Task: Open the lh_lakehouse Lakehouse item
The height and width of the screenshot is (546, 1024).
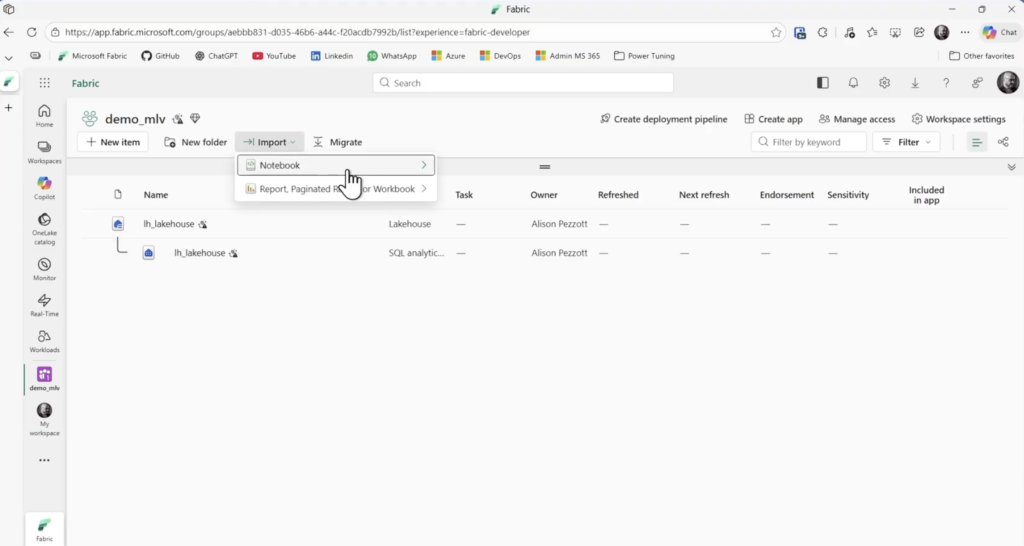Action: [169, 224]
